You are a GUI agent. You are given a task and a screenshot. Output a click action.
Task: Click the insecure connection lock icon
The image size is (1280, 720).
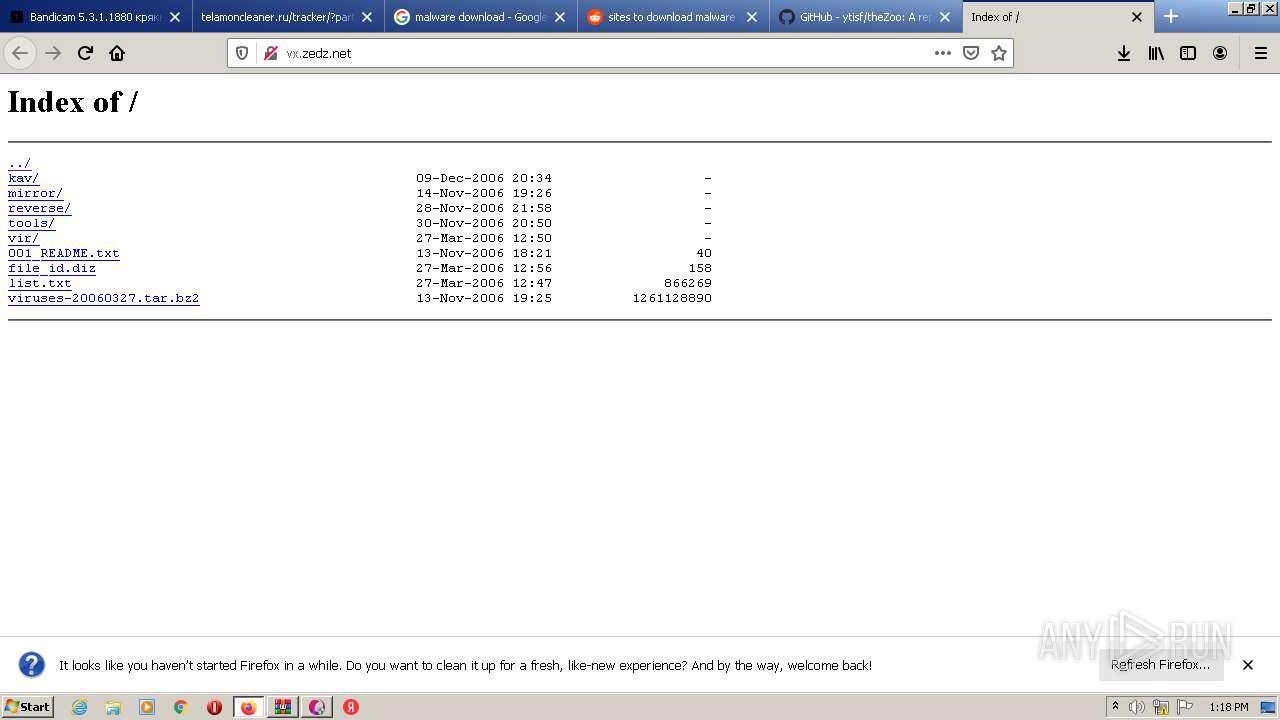pos(270,53)
